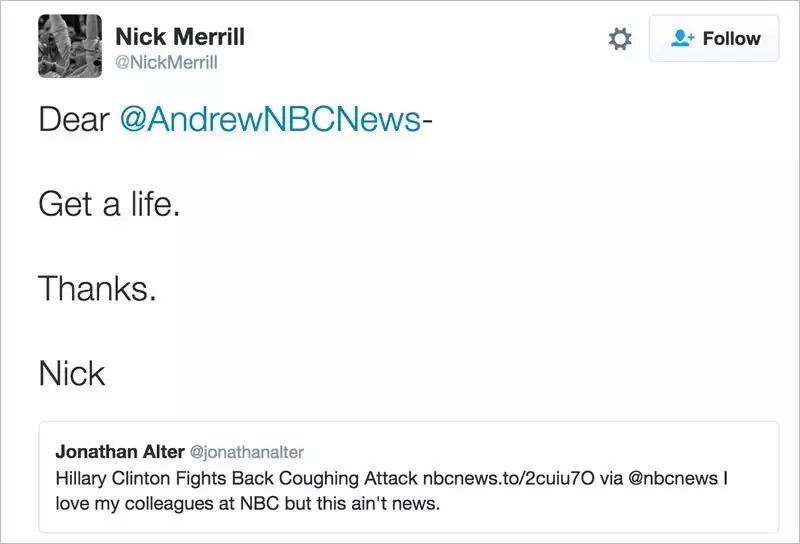Open the nbcnews.to/2cuiu7O link
The width and height of the screenshot is (800, 544).
(511, 478)
